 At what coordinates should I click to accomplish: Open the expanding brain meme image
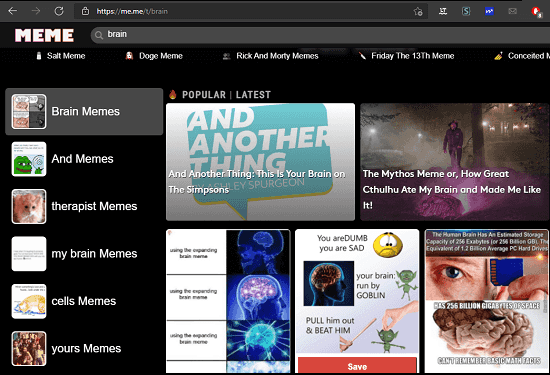(x=228, y=301)
